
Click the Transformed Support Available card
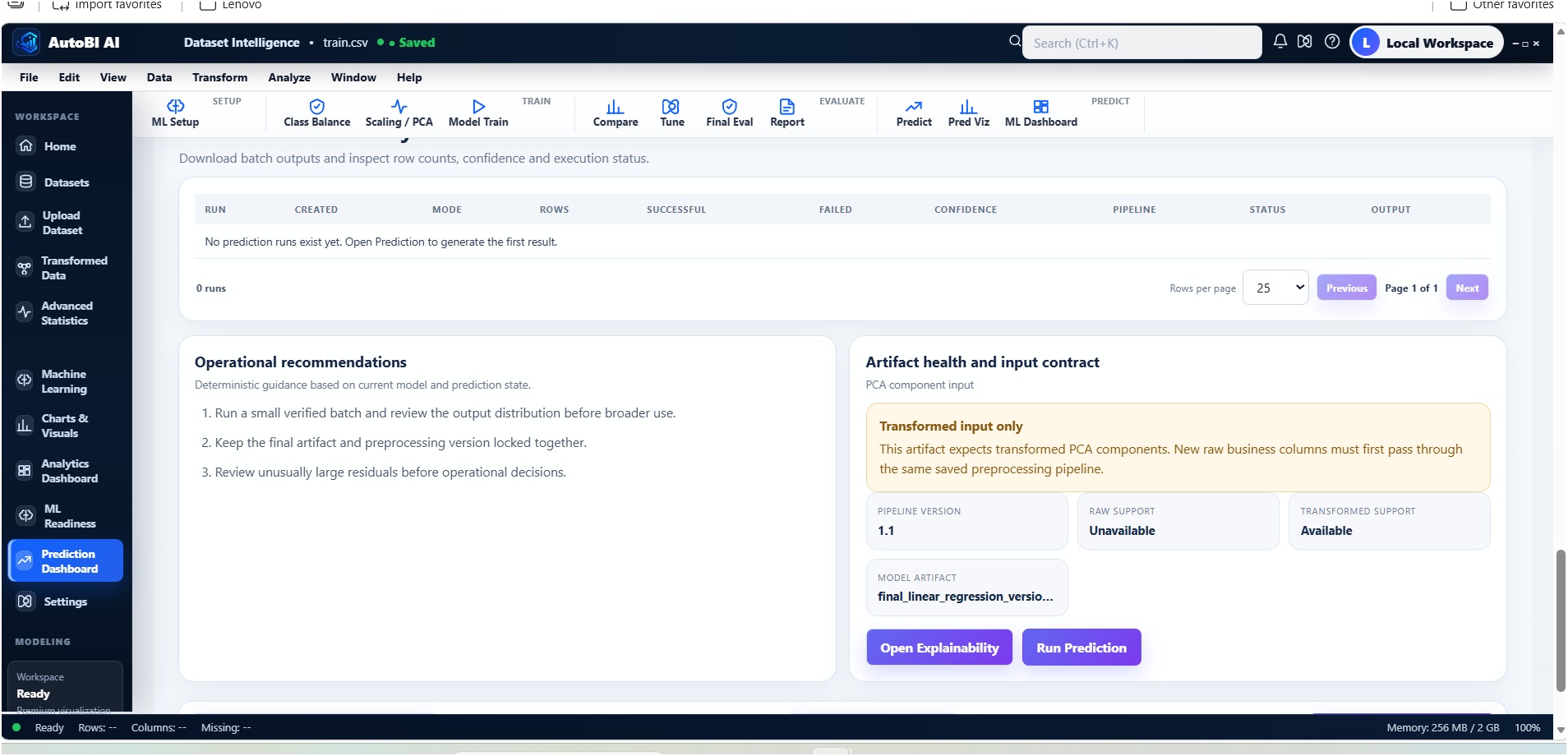(1389, 521)
